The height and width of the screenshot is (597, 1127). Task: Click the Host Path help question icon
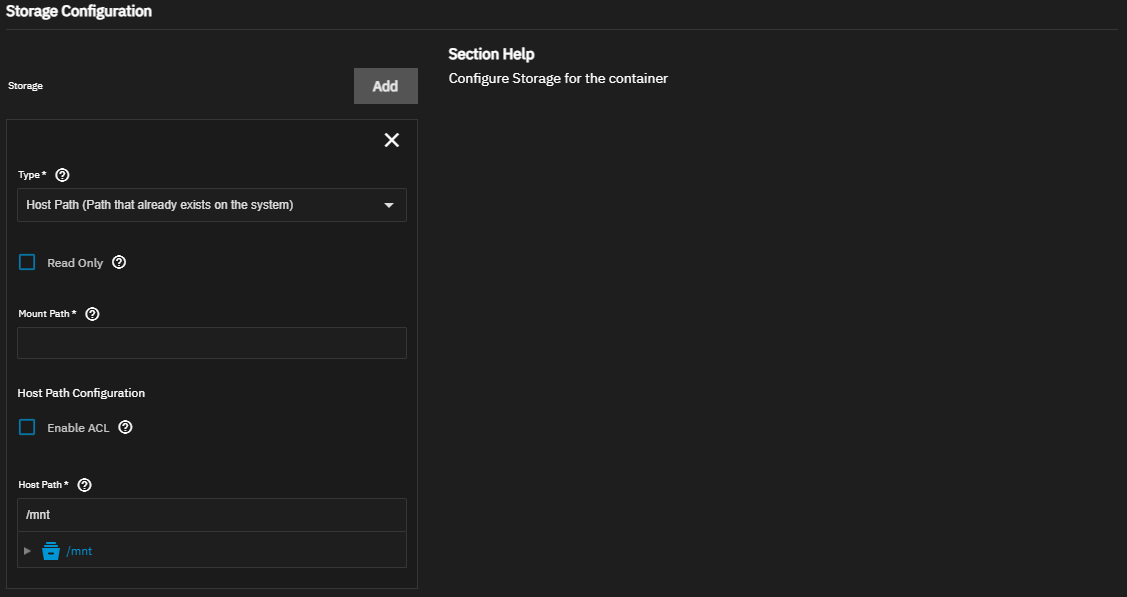point(84,485)
